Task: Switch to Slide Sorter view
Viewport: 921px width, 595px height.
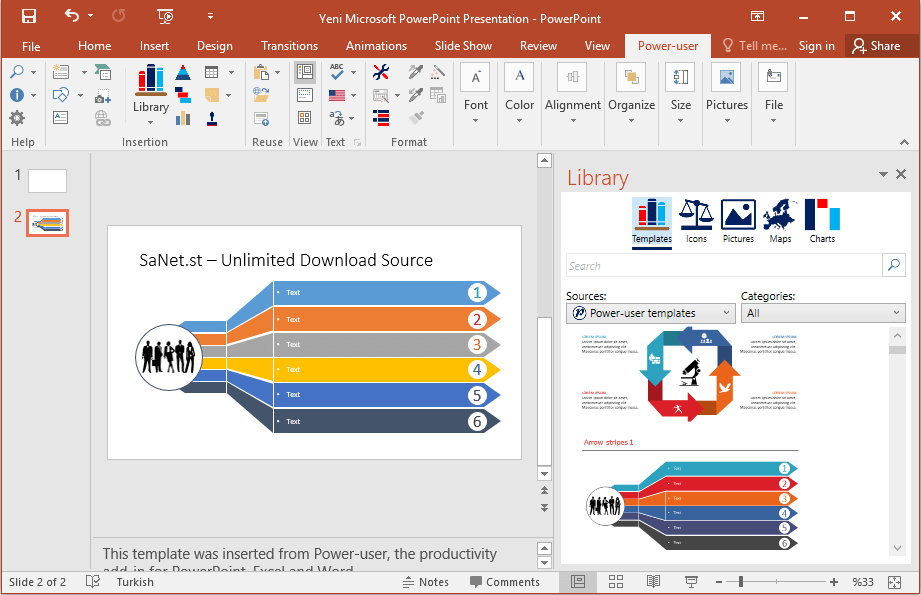Action: [x=615, y=581]
